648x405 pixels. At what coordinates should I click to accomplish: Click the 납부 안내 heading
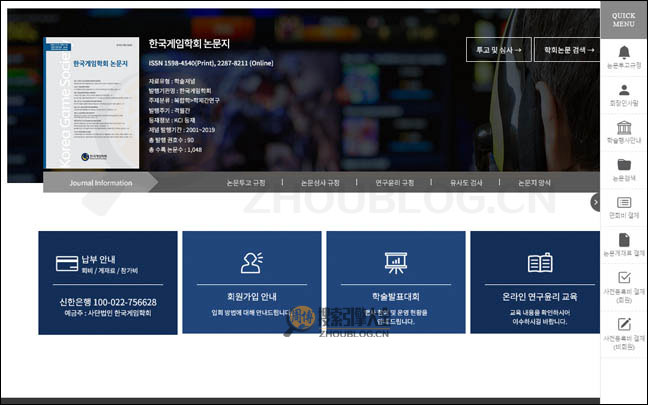[98, 260]
